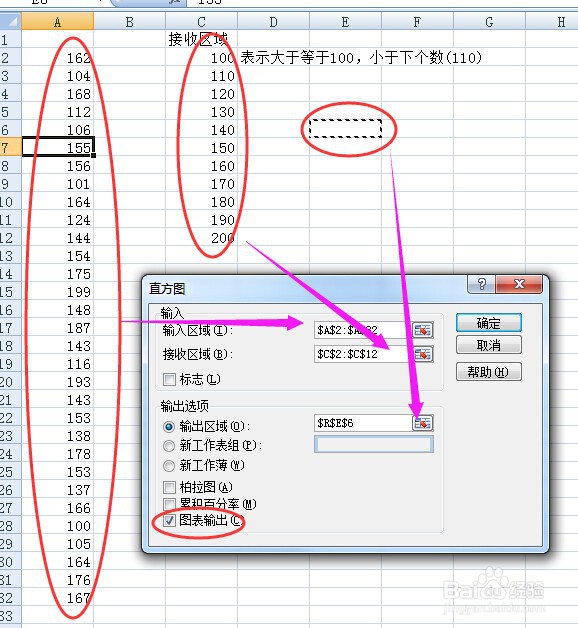
Task: Click cell A17 with value 187
Action: pyautogui.click(x=57, y=328)
